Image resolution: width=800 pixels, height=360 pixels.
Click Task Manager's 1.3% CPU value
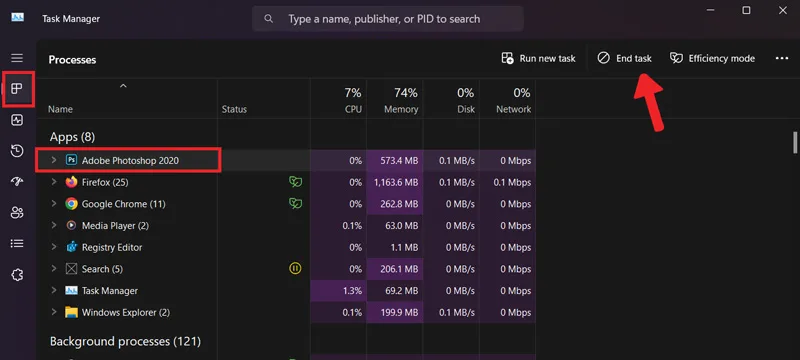pyautogui.click(x=352, y=291)
